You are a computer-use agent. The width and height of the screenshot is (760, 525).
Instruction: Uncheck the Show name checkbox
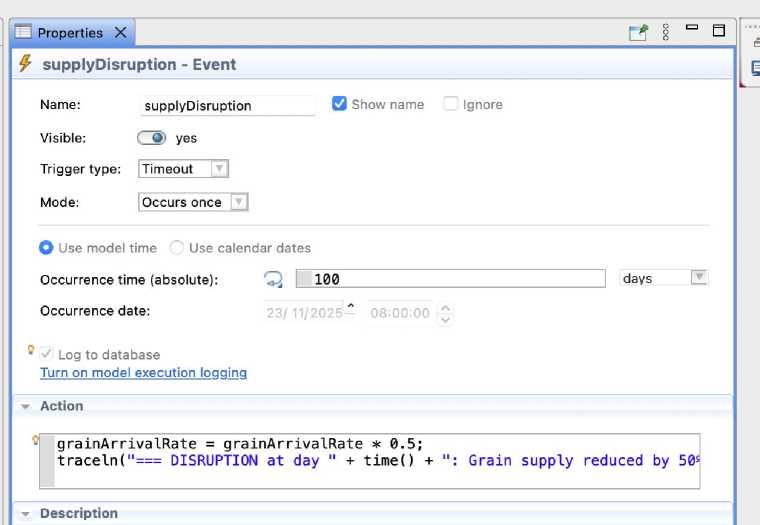click(340, 104)
